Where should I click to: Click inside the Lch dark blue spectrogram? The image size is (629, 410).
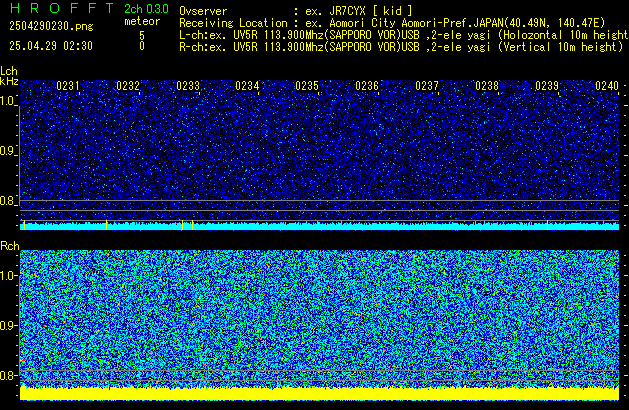319,148
